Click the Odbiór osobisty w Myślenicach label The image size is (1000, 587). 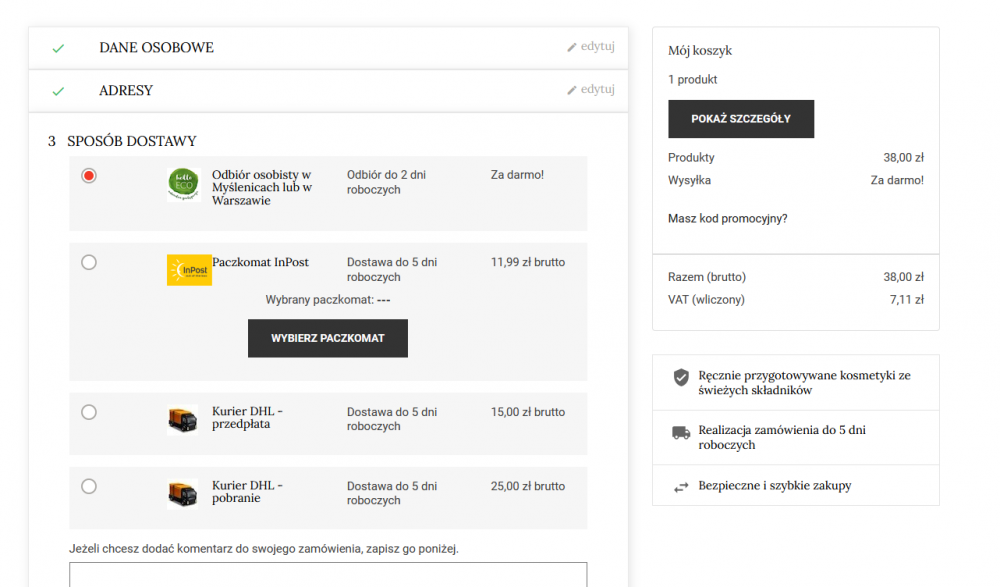[x=261, y=188]
